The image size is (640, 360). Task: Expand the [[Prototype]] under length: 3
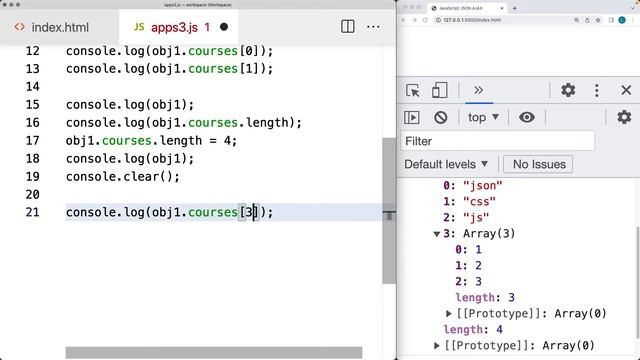click(449, 313)
